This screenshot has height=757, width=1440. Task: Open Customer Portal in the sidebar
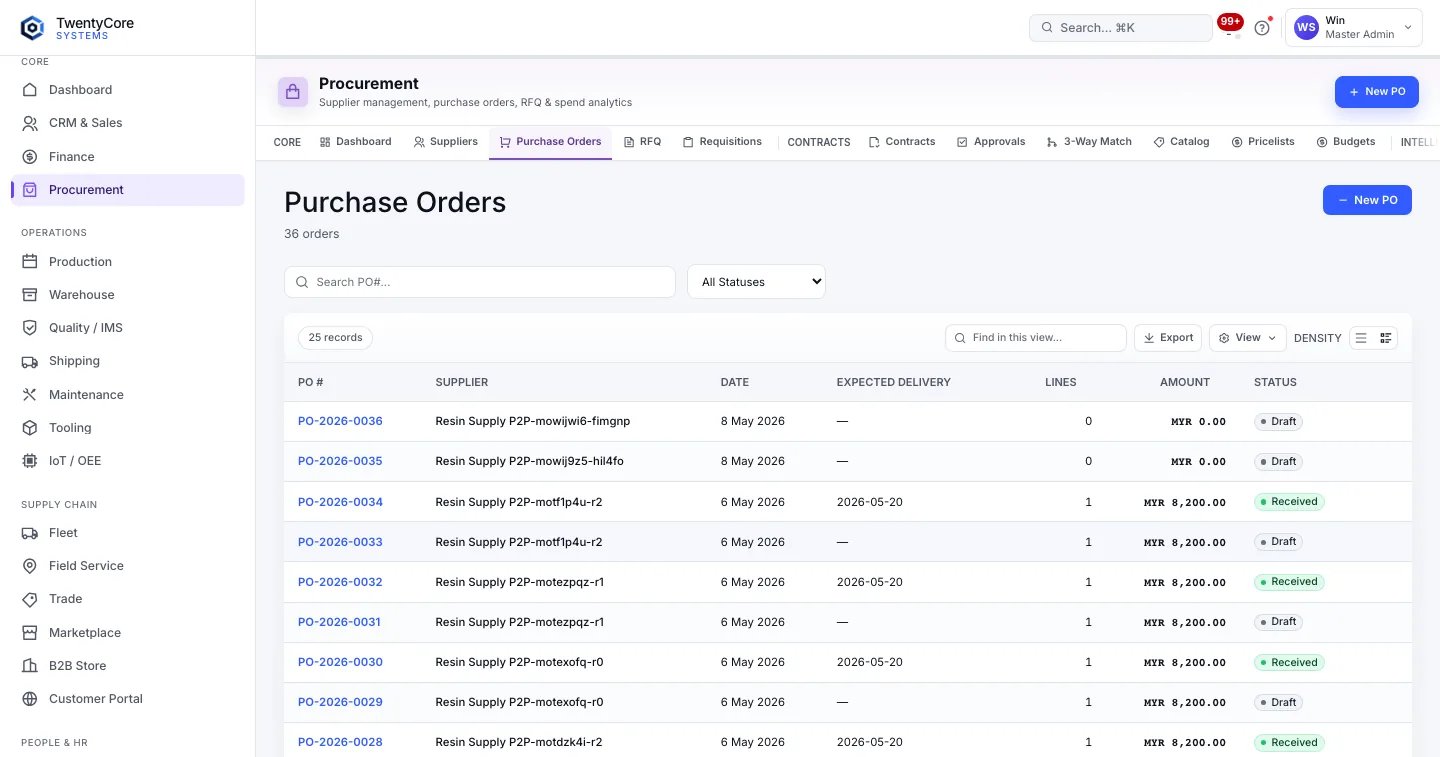click(128, 699)
